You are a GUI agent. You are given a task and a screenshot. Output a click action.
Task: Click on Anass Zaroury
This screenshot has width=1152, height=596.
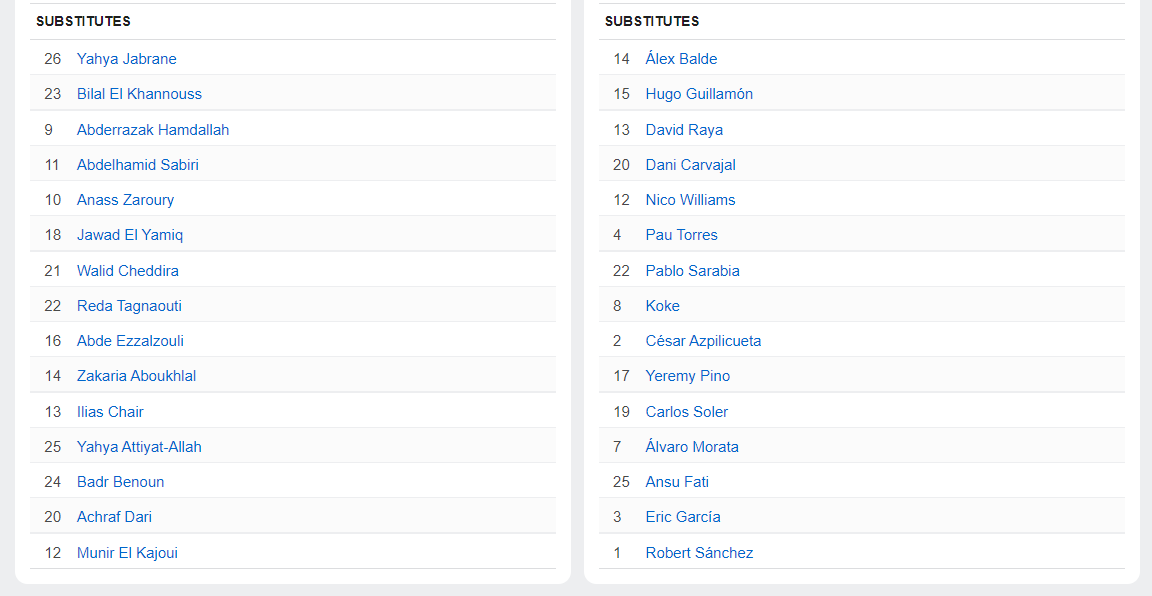click(125, 200)
